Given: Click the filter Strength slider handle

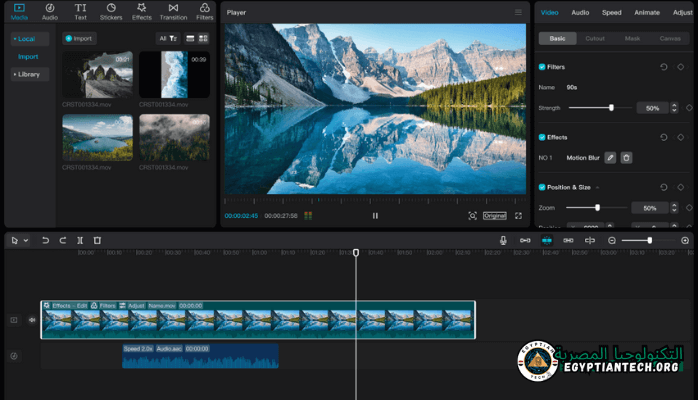Looking at the screenshot, I should coord(611,107).
